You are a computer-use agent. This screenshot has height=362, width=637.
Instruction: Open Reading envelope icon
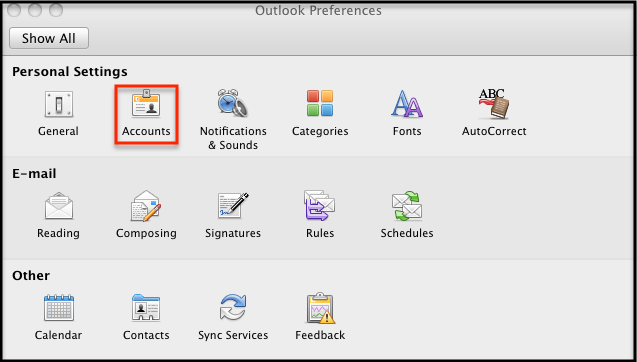pyautogui.click(x=58, y=206)
